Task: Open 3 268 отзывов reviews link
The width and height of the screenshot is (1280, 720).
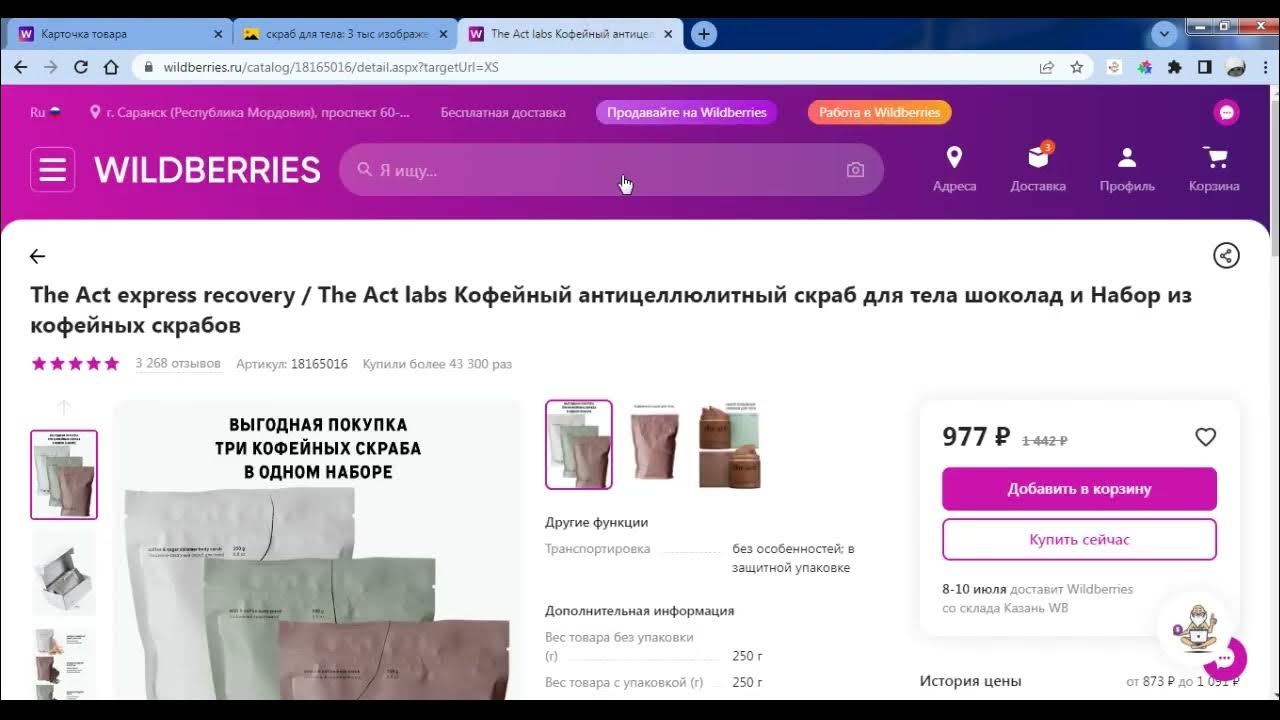Action: tap(178, 364)
